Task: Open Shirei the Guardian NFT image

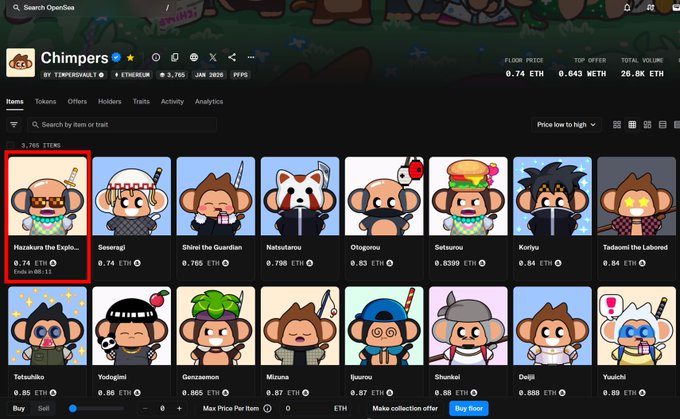Action: click(216, 196)
